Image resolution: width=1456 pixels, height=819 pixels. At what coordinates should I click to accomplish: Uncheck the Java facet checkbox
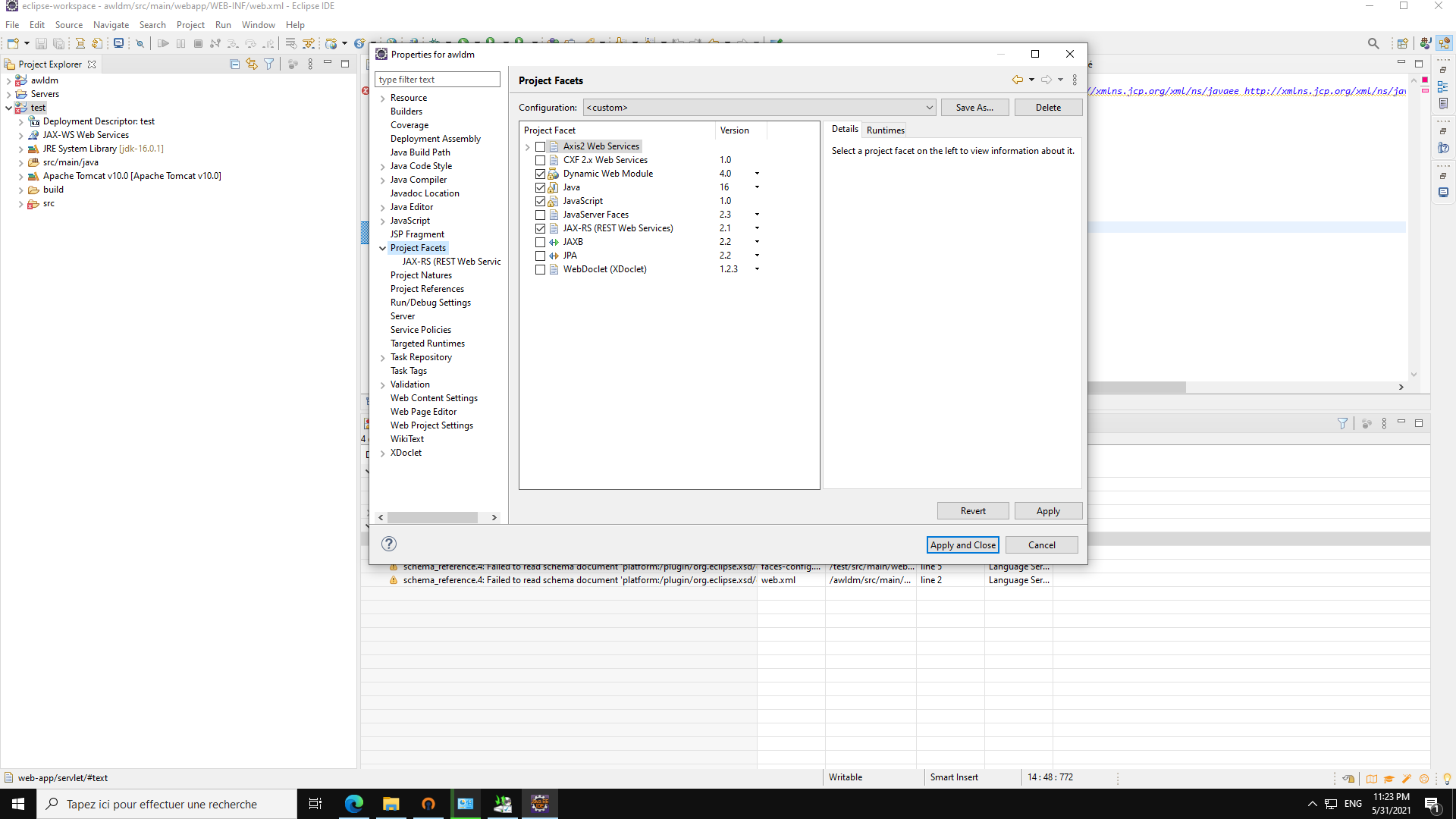tap(540, 187)
